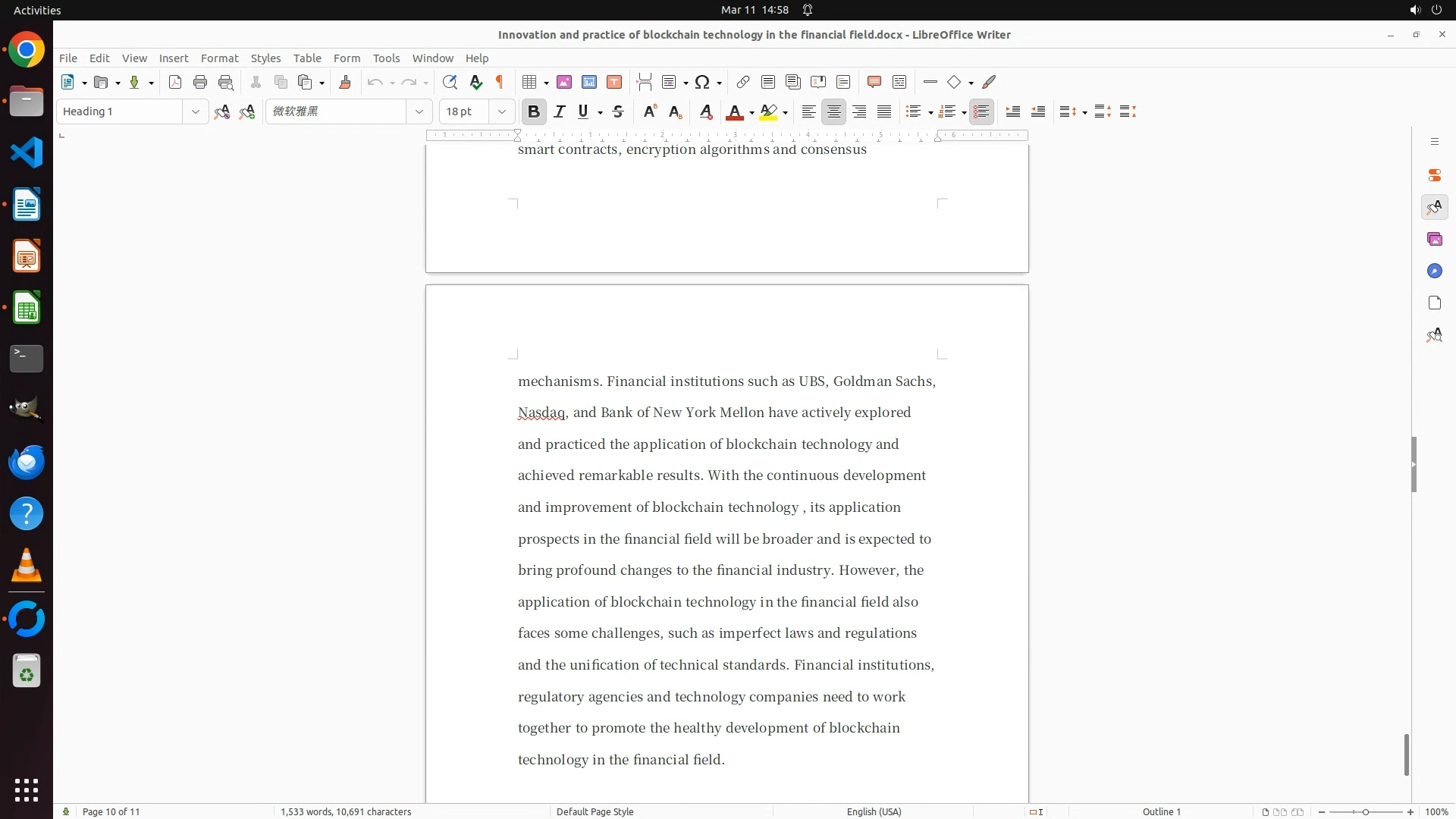Insert image using picture icon
Screen dimensions: 1456x819
pos(564,83)
